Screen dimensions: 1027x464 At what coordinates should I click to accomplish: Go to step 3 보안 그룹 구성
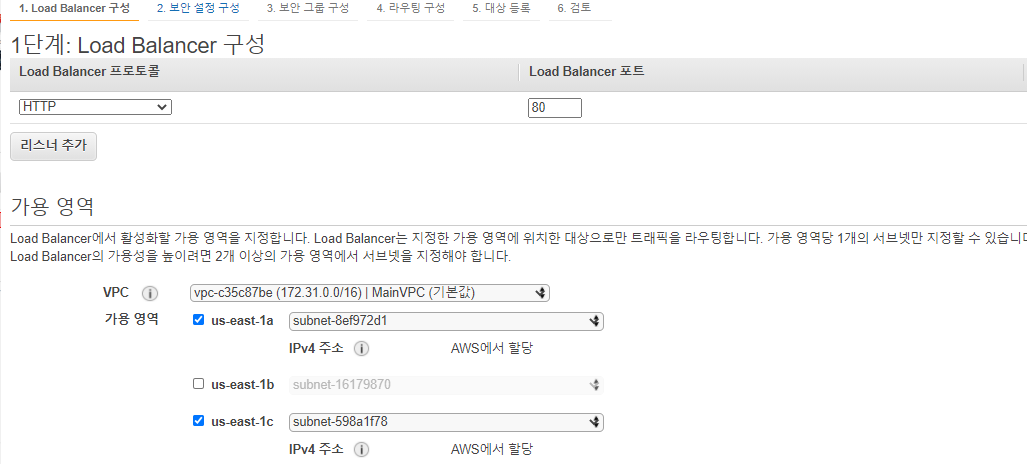click(x=308, y=9)
